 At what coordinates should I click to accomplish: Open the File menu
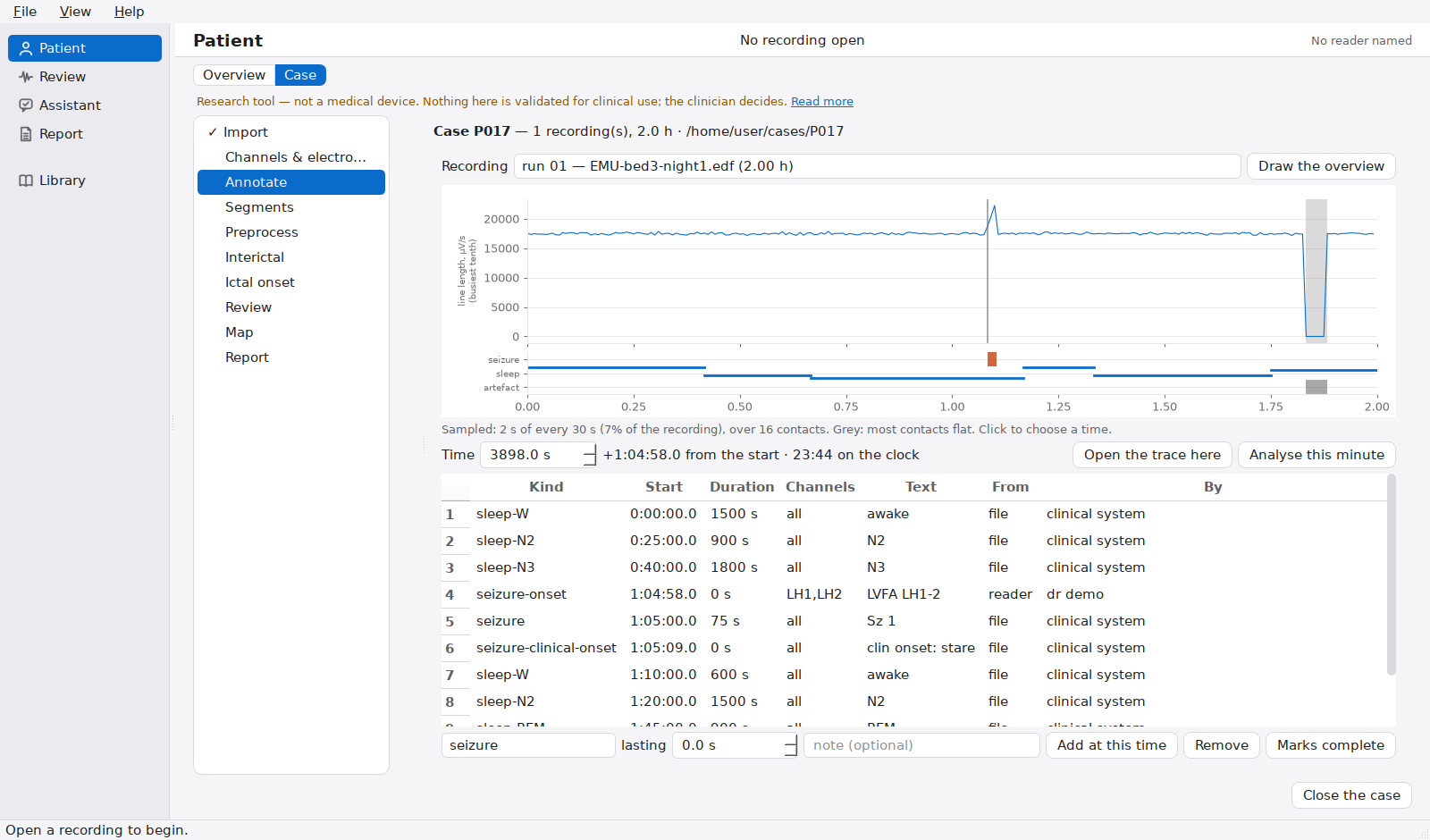pos(25,12)
